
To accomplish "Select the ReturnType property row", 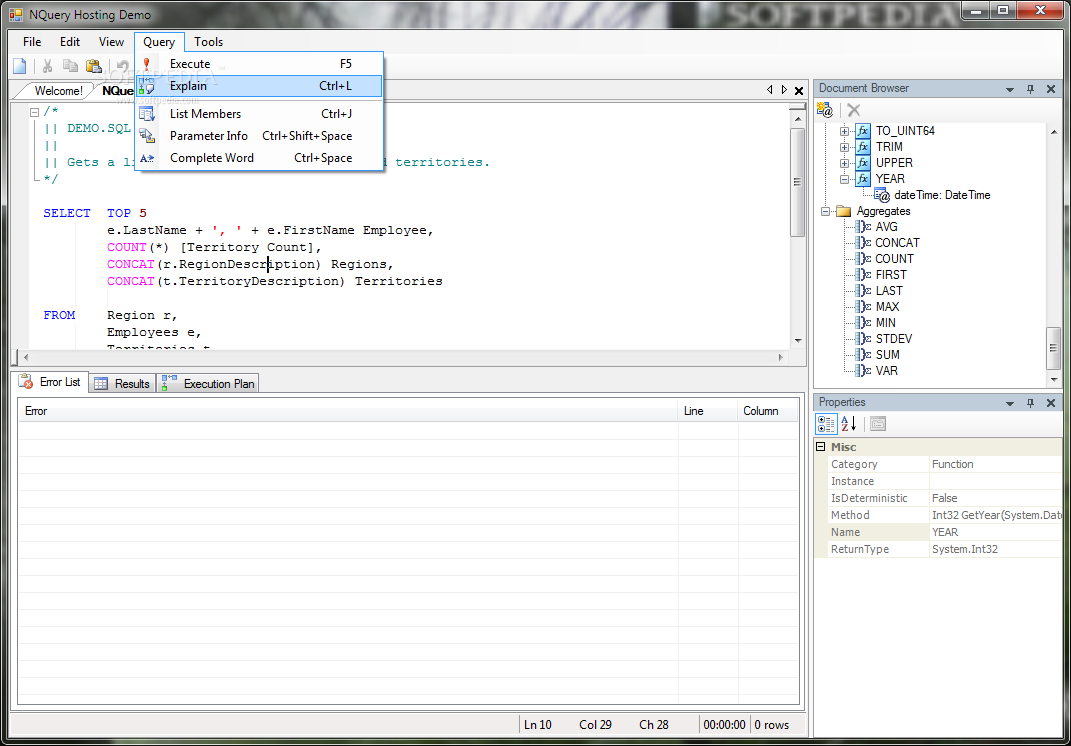I will 943,549.
